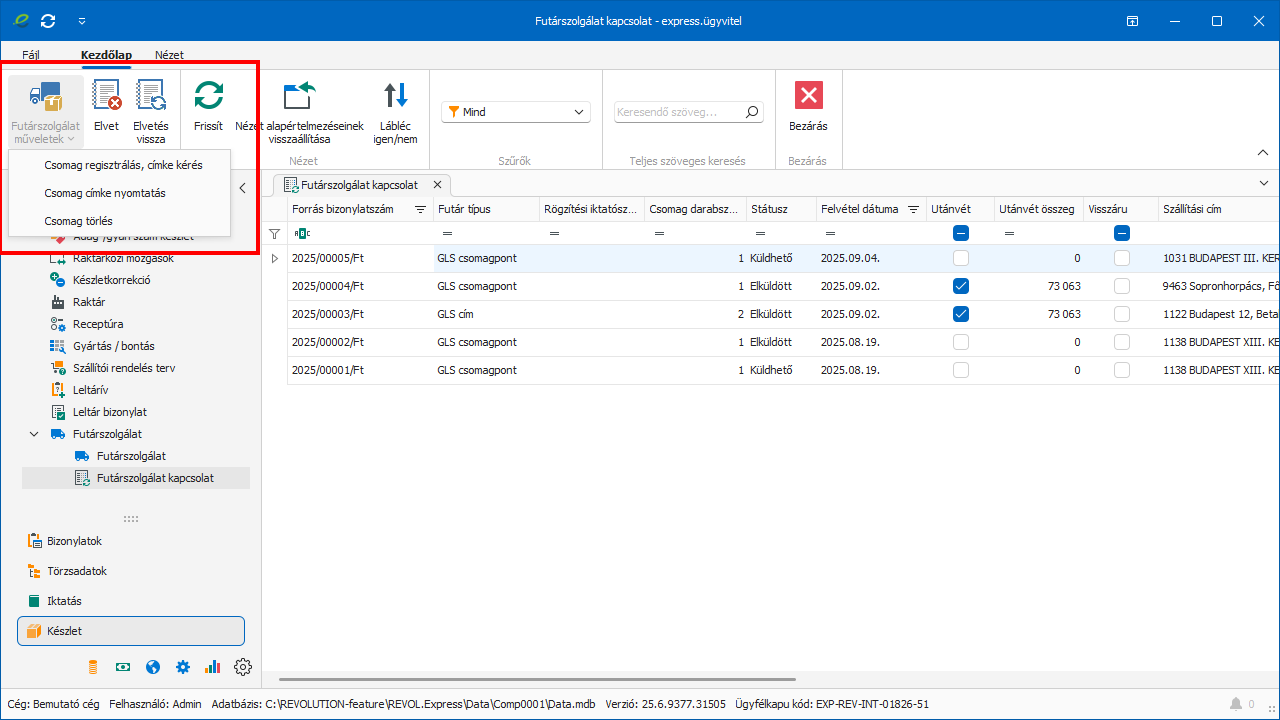Collapse the ribbon with the chevron
Viewport: 1280px width, 720px height.
(x=1262, y=153)
